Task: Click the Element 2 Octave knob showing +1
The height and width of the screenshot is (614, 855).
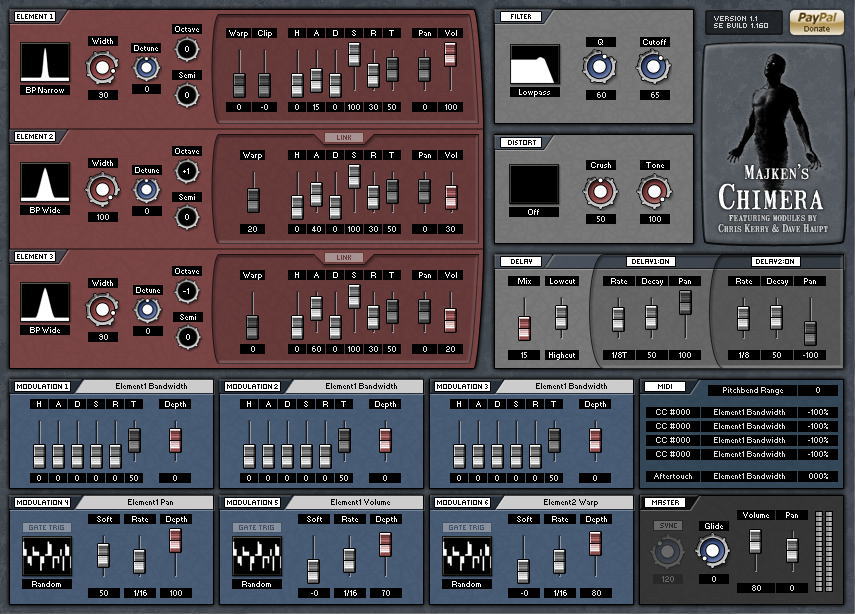Action: [x=187, y=171]
